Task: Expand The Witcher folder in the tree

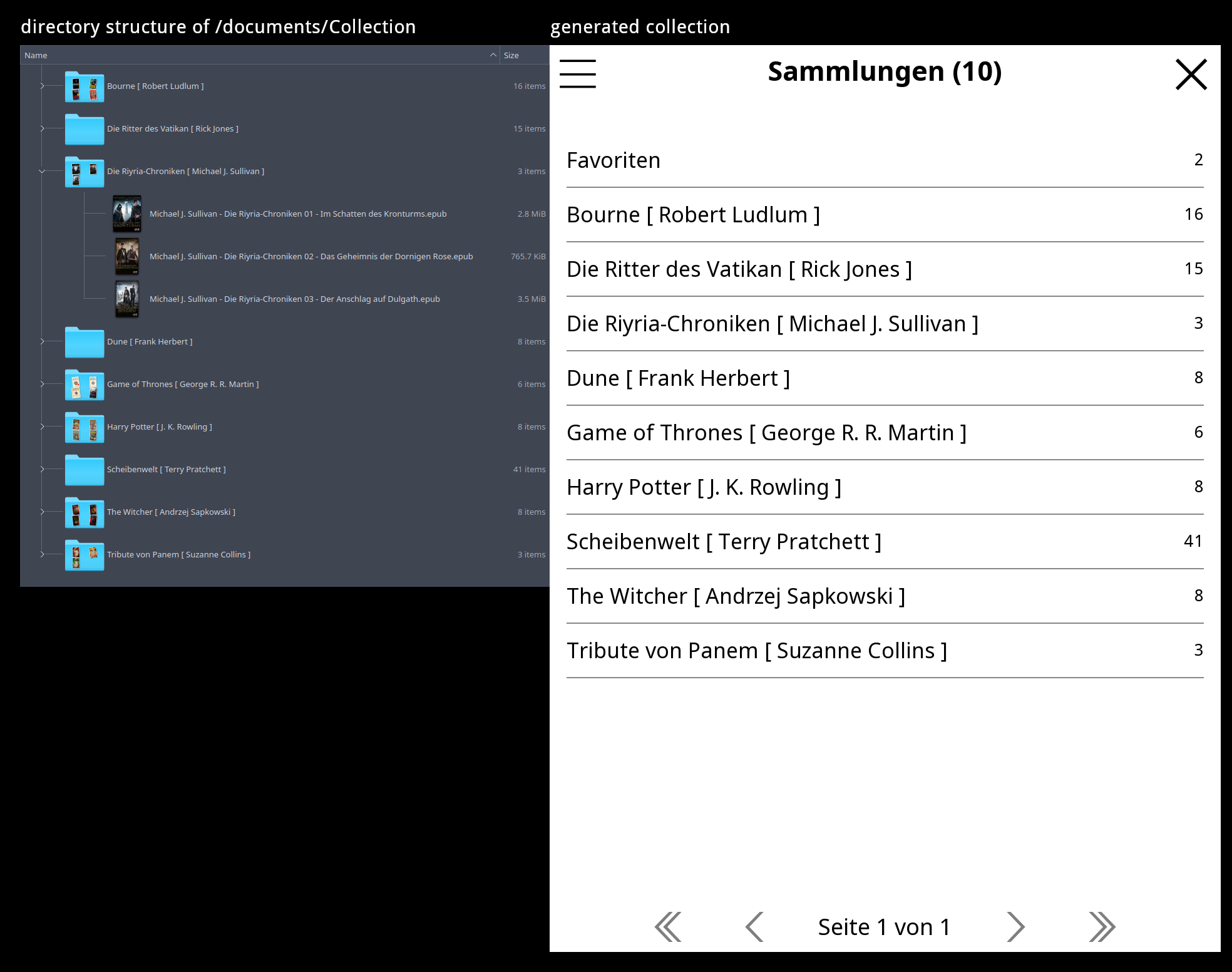Action: coord(42,512)
